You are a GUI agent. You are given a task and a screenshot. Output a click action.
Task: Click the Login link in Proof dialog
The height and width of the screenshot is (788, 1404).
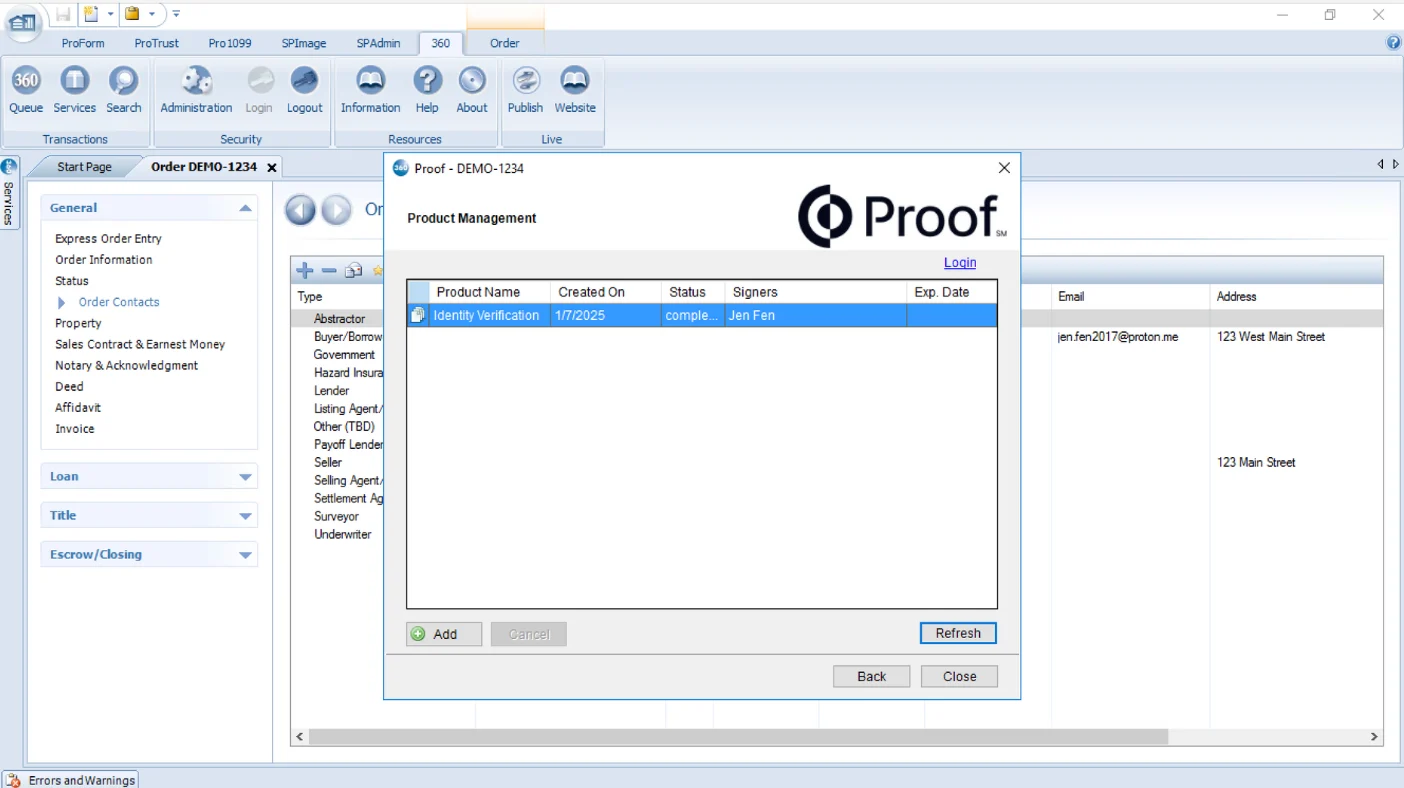960,263
